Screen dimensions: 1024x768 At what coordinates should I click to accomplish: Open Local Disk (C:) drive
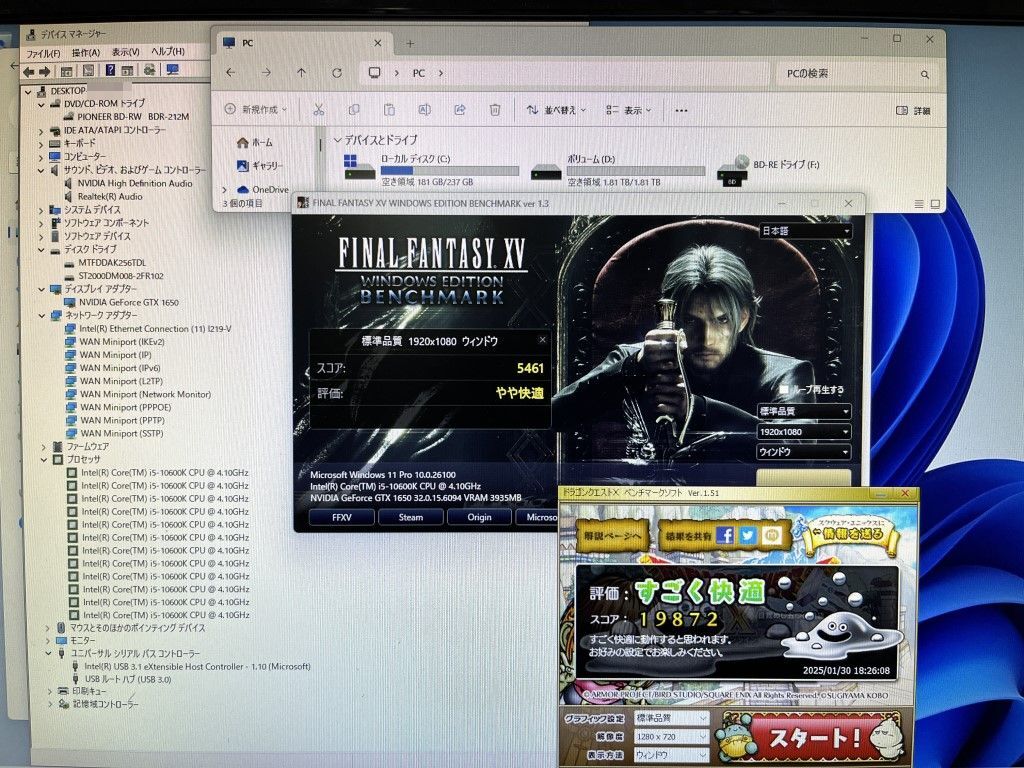[x=430, y=170]
